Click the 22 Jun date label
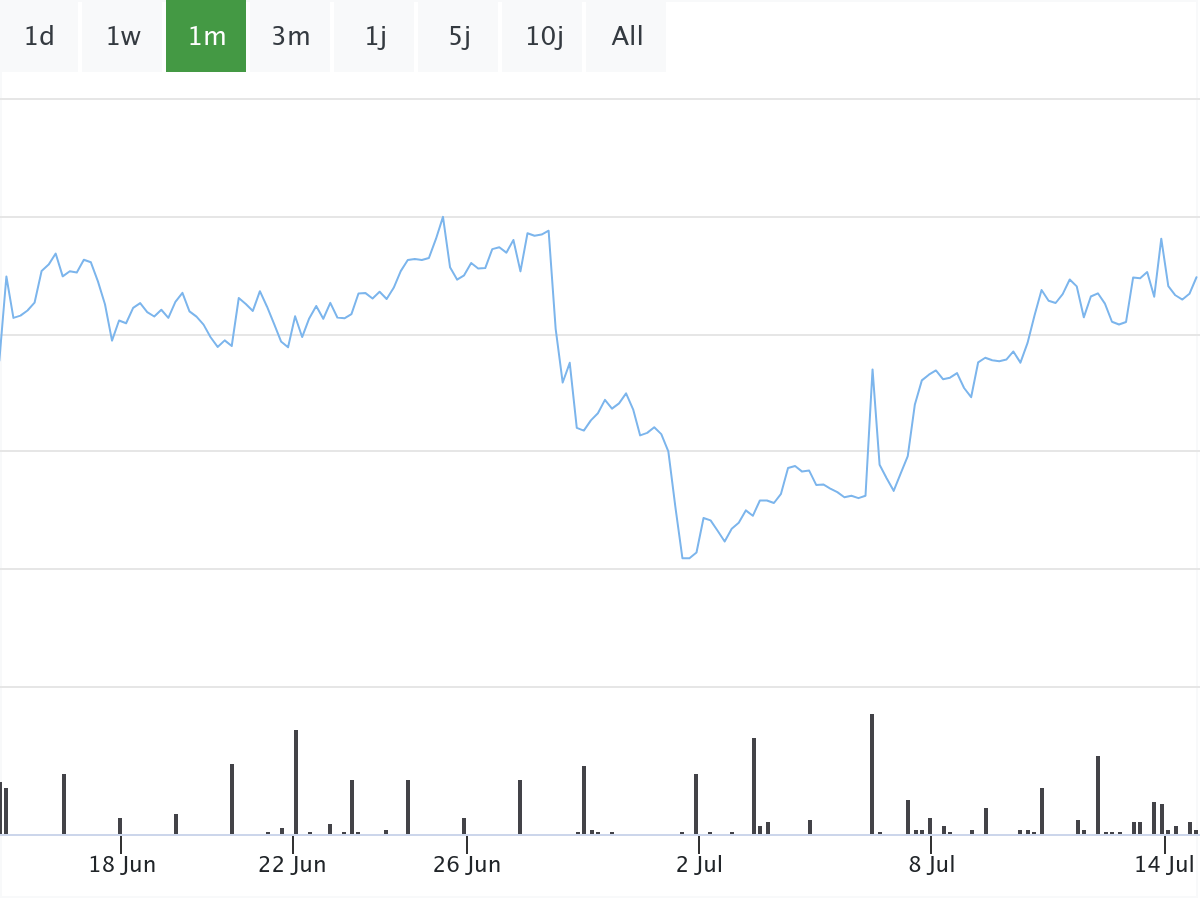The image size is (1200, 900). tap(292, 865)
